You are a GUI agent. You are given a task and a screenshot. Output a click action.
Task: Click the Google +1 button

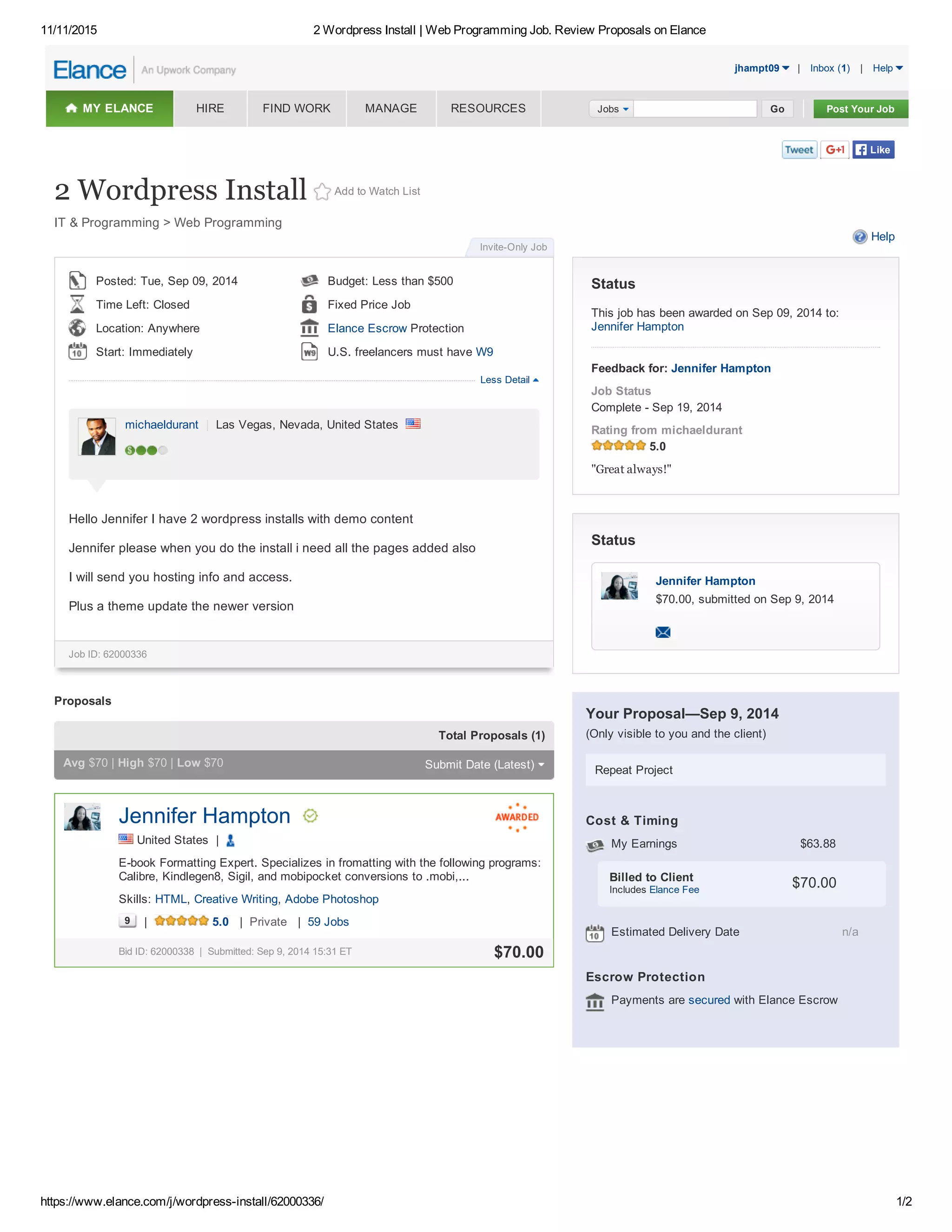click(834, 150)
